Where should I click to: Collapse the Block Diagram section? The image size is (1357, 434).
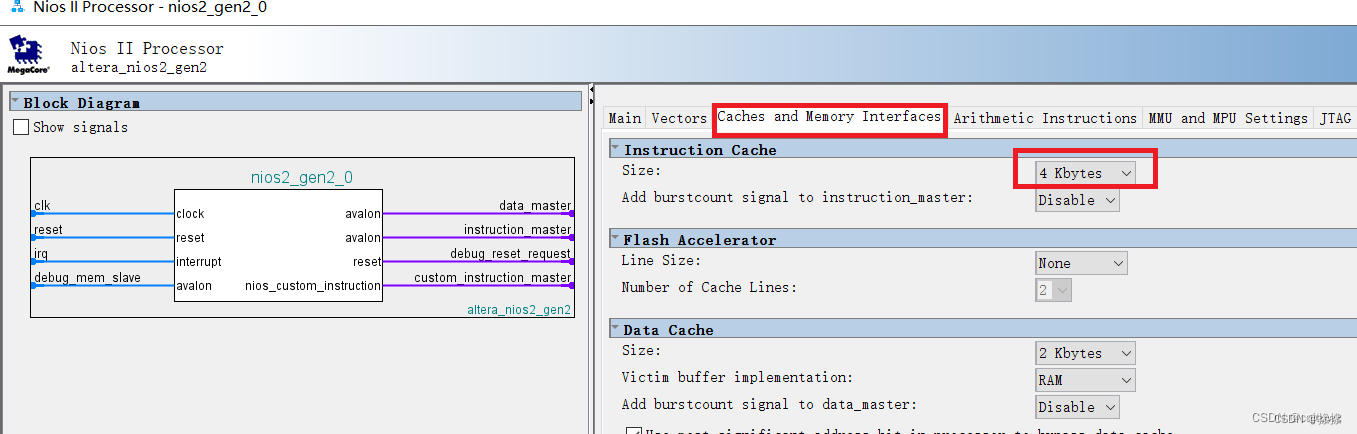coord(15,102)
